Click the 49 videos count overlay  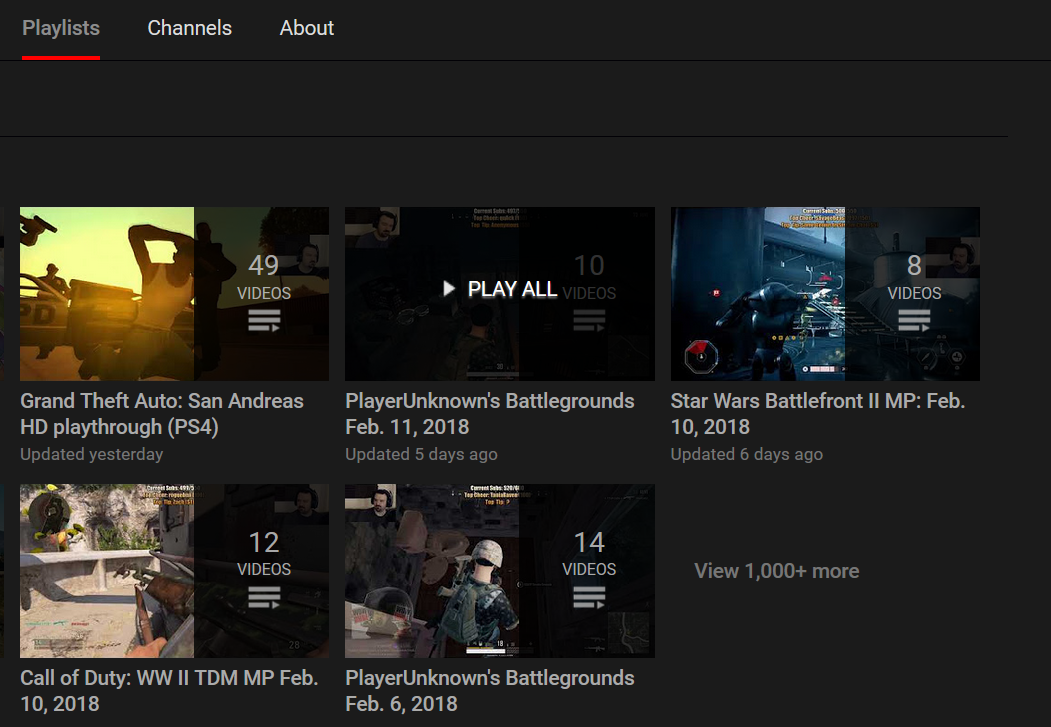coord(264,277)
